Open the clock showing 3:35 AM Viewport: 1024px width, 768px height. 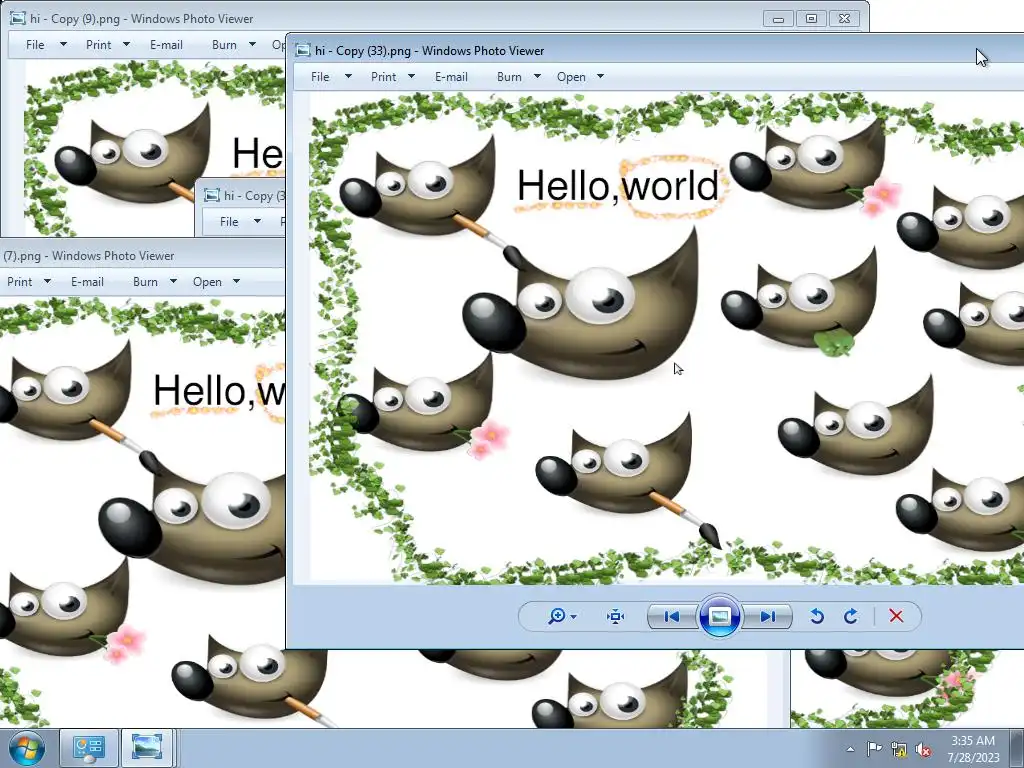coord(973,749)
